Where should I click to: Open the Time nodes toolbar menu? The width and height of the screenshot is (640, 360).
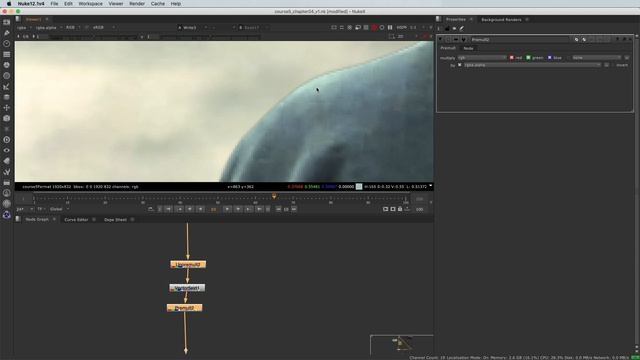pos(7,43)
